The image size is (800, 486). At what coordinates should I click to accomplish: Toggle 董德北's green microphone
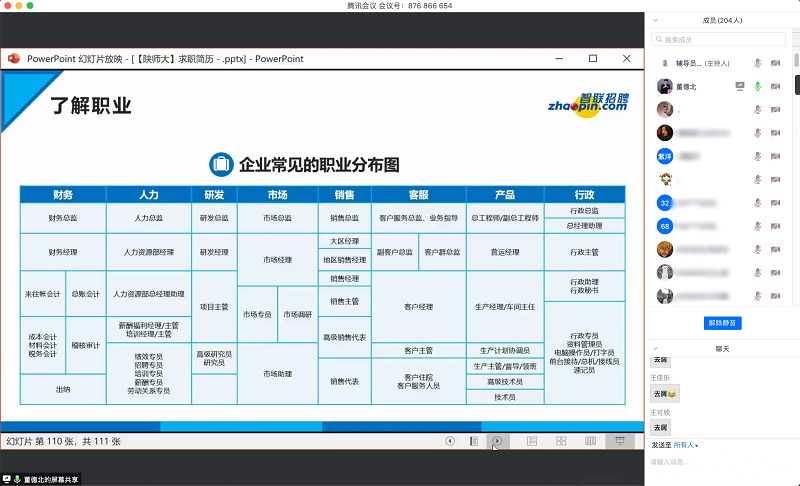coord(757,86)
